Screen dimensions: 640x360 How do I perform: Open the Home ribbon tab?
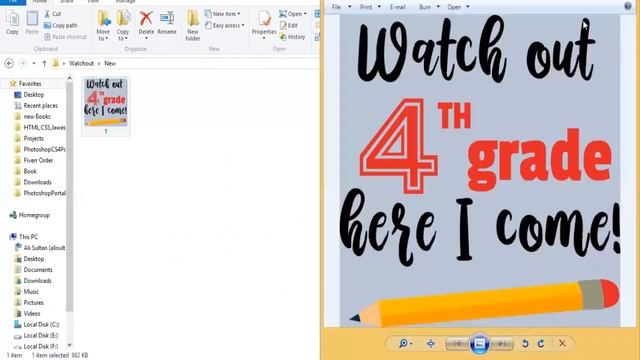pyautogui.click(x=40, y=2)
